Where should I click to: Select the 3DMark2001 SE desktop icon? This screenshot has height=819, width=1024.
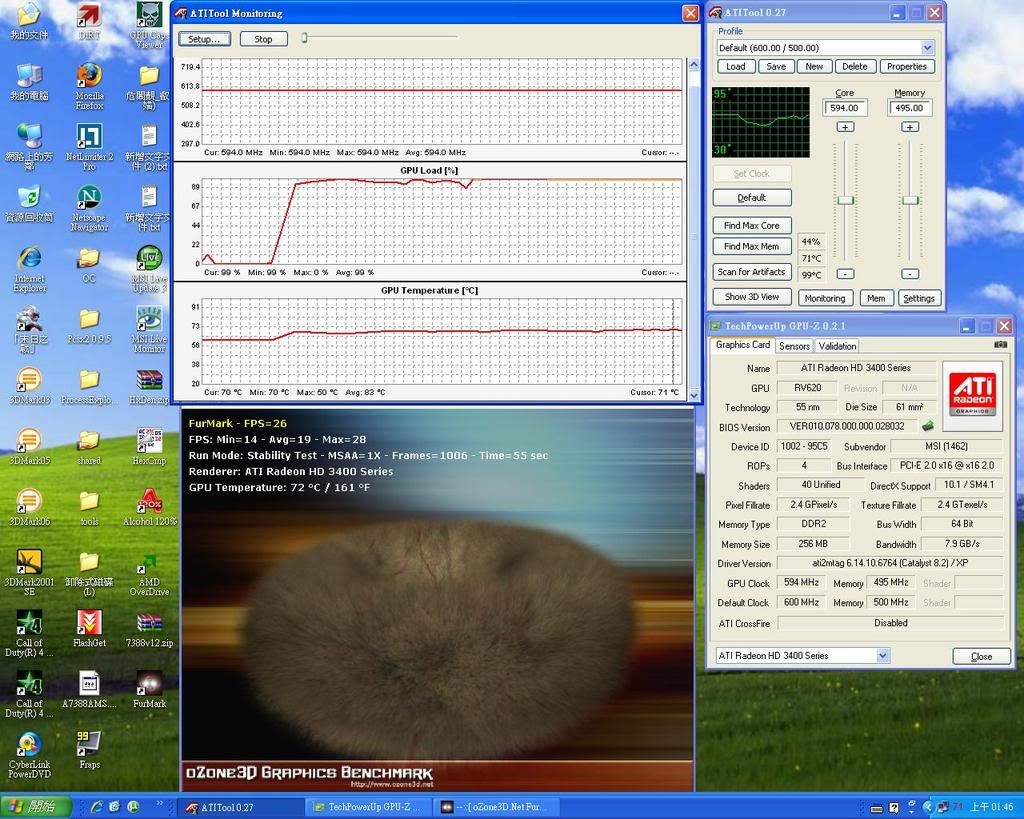point(29,572)
